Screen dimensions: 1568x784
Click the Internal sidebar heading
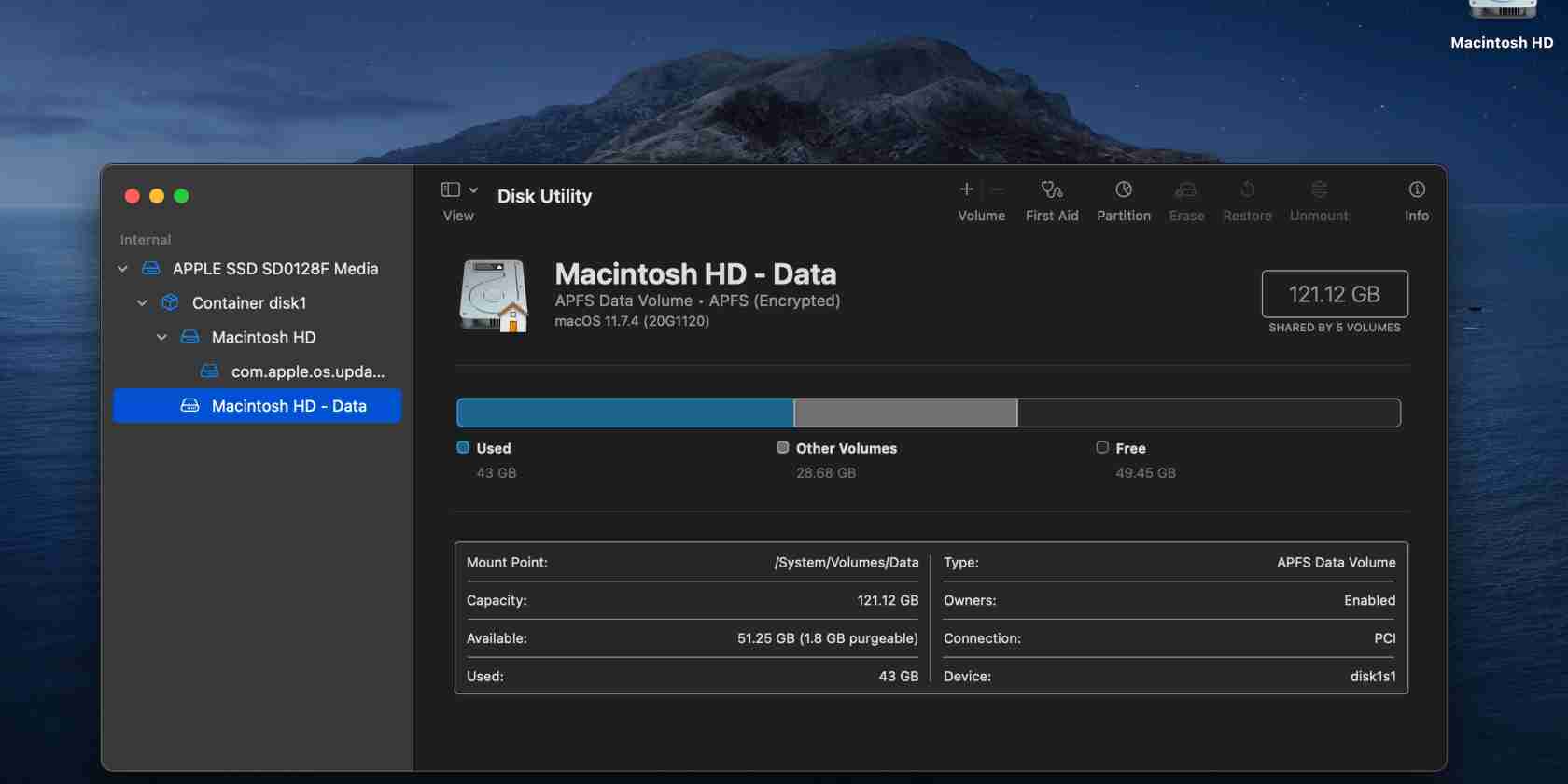click(x=146, y=240)
